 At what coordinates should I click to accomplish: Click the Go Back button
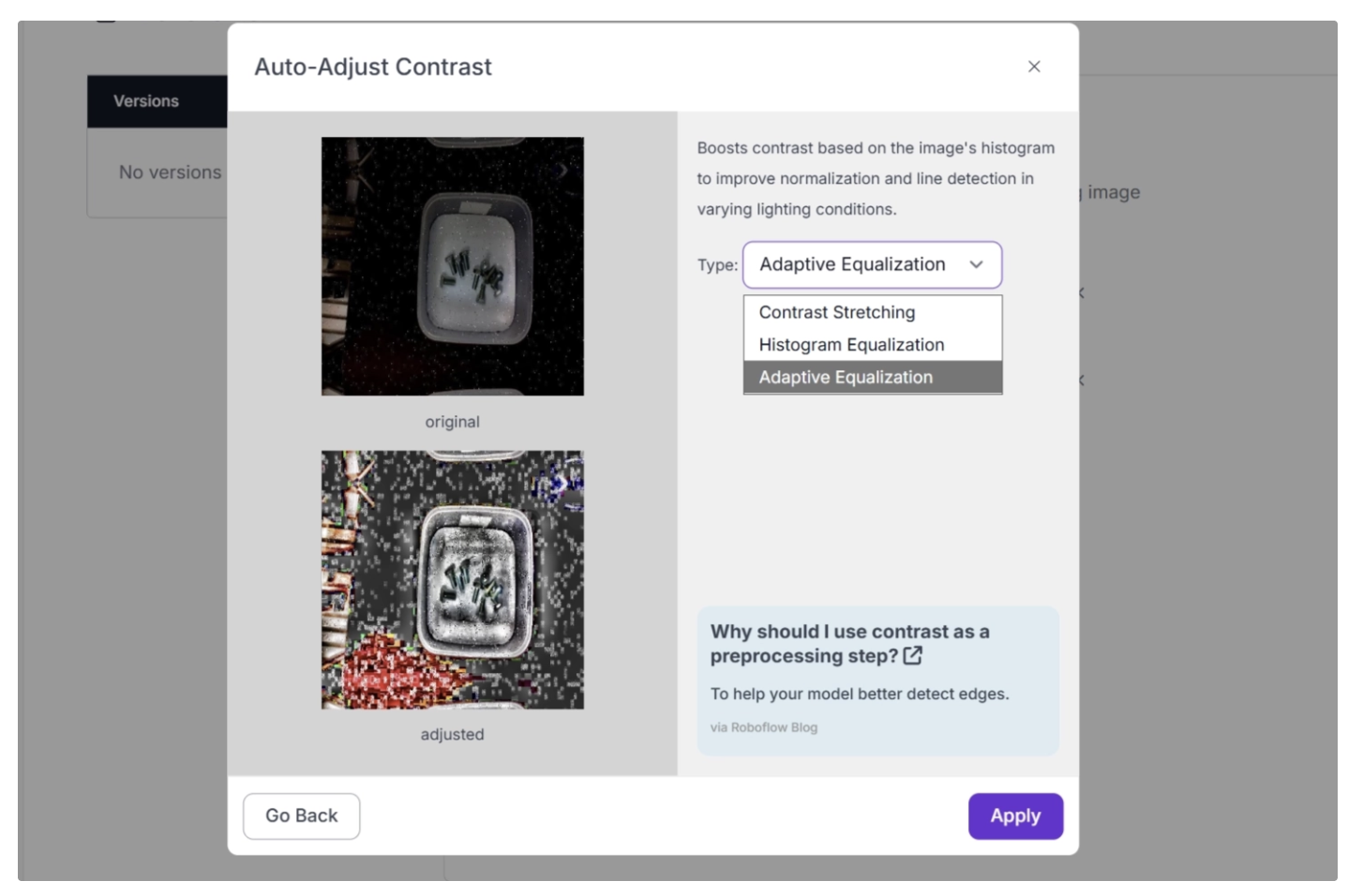coord(301,815)
